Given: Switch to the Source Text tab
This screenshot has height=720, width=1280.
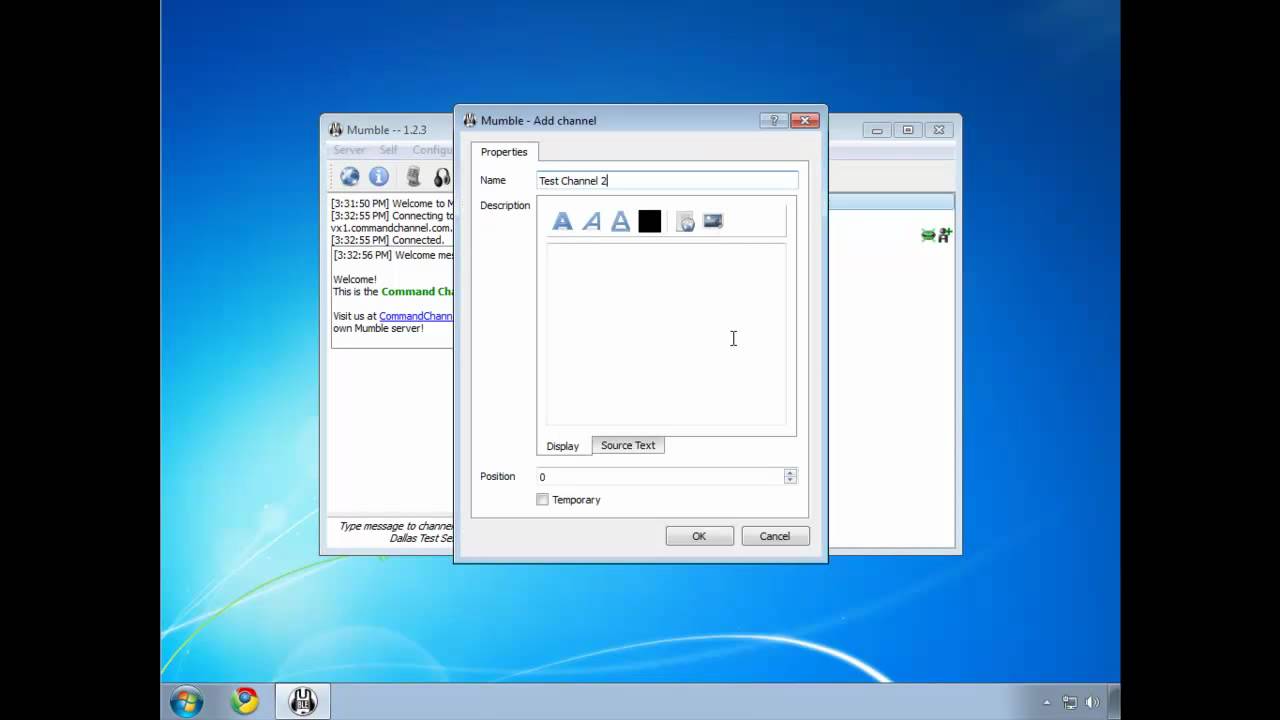Looking at the screenshot, I should (x=628, y=445).
